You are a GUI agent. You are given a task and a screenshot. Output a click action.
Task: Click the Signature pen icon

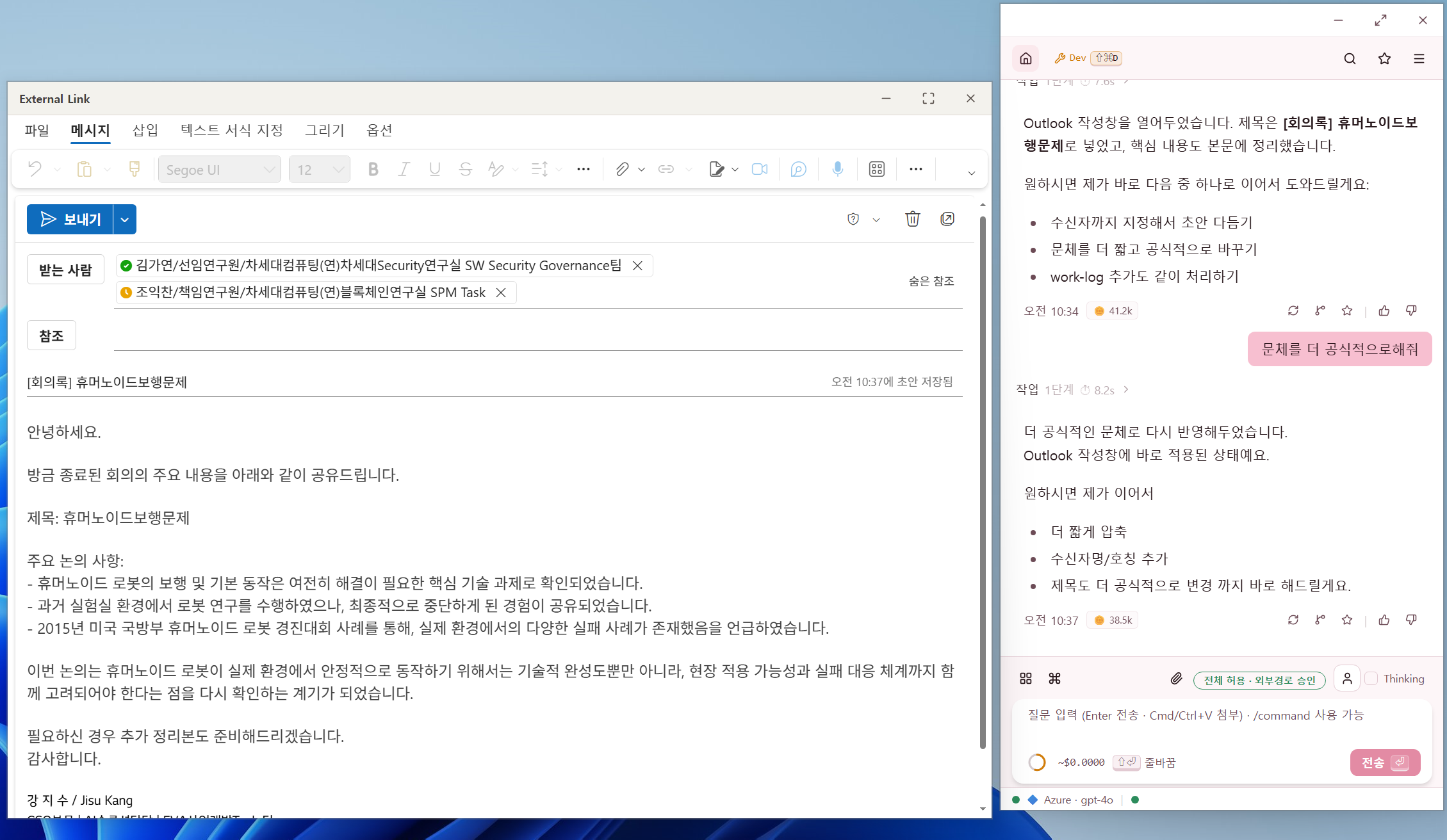tap(716, 169)
